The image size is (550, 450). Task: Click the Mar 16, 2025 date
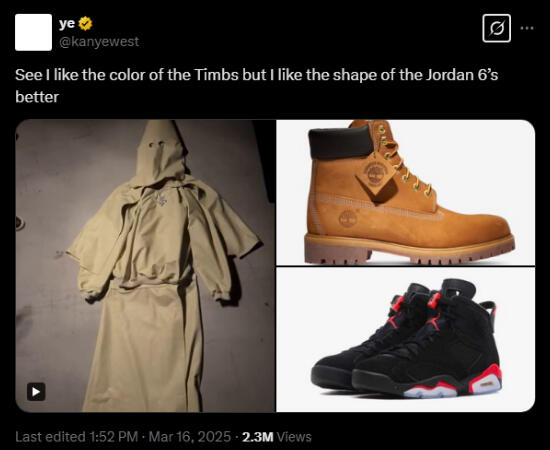[x=190, y=437]
